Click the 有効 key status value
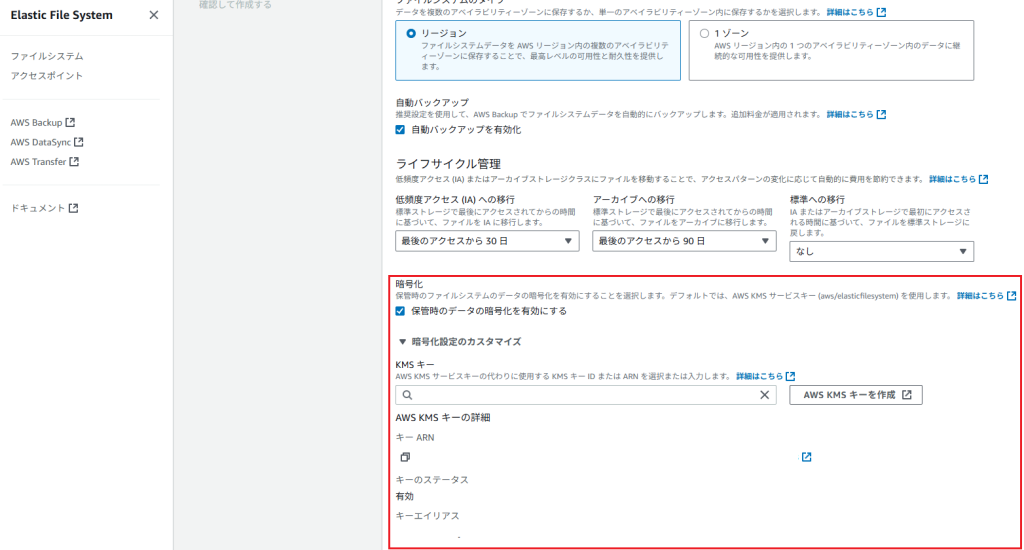The image size is (1024, 550). coord(405,496)
